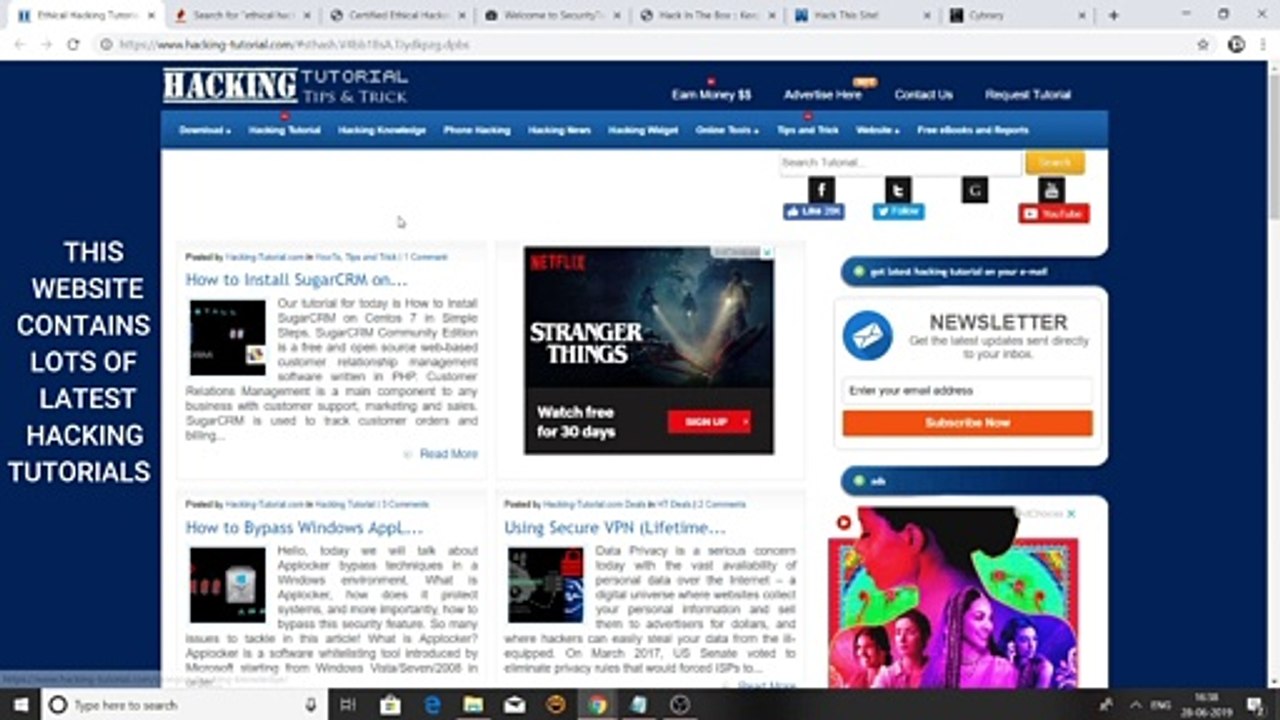Open the site's YouTube icon link
The width and height of the screenshot is (1280, 720).
point(1051,189)
